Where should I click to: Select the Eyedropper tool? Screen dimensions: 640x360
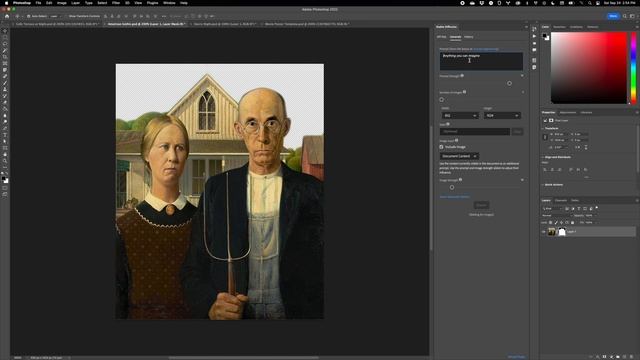[5, 70]
